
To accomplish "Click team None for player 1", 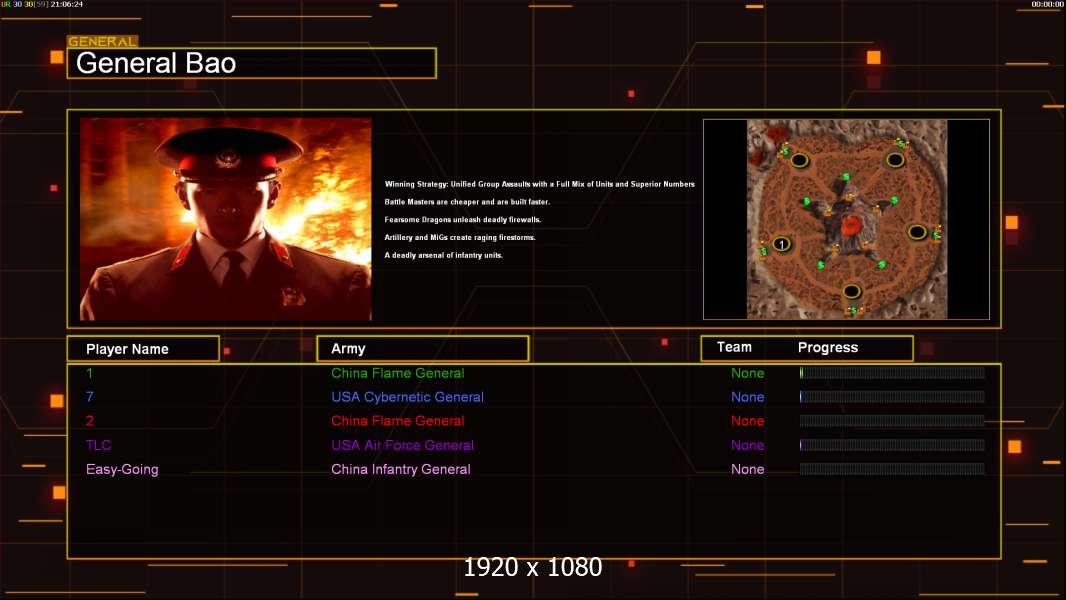I will point(748,373).
